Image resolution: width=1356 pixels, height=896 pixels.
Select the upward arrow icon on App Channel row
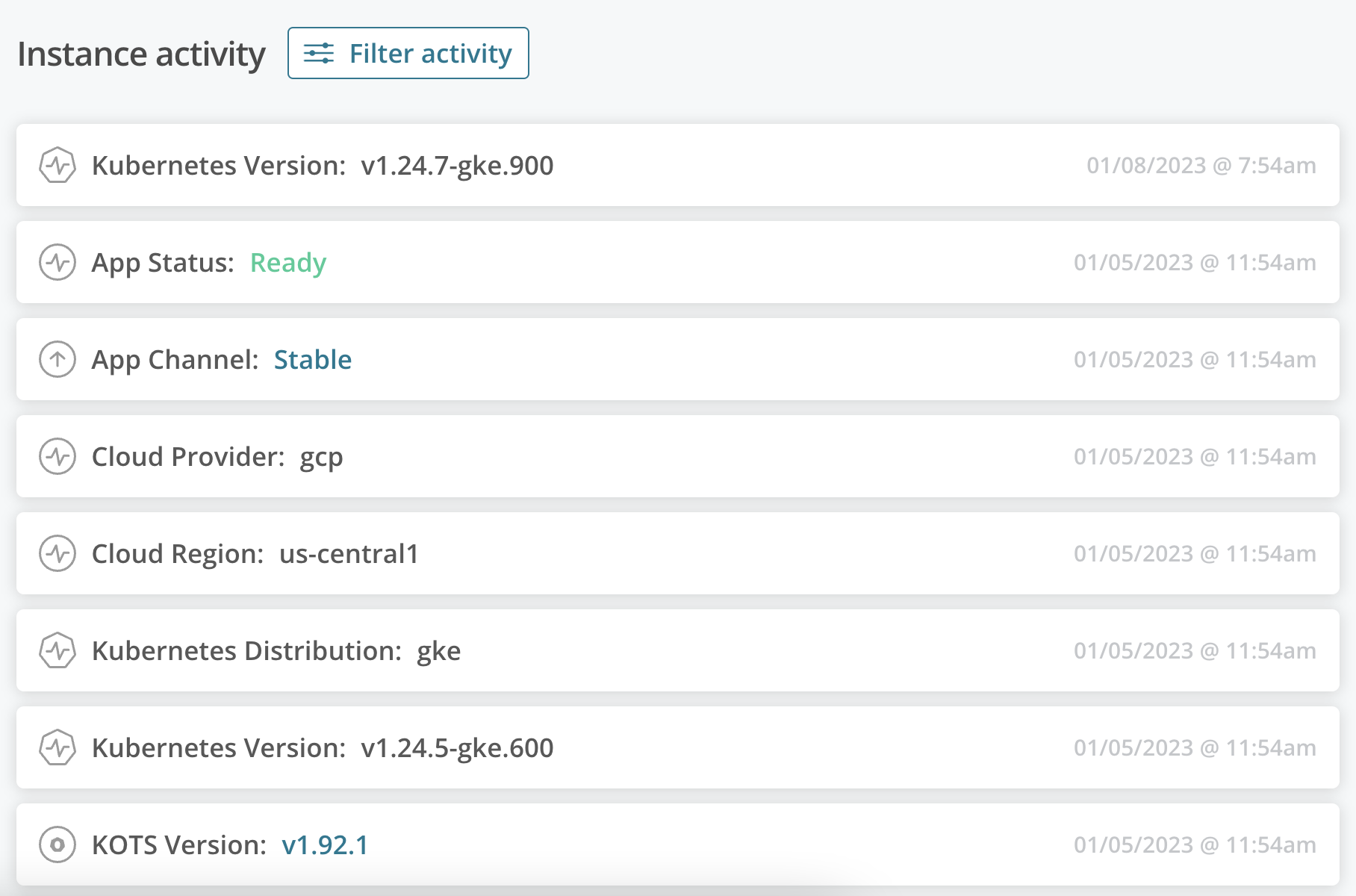click(x=57, y=360)
